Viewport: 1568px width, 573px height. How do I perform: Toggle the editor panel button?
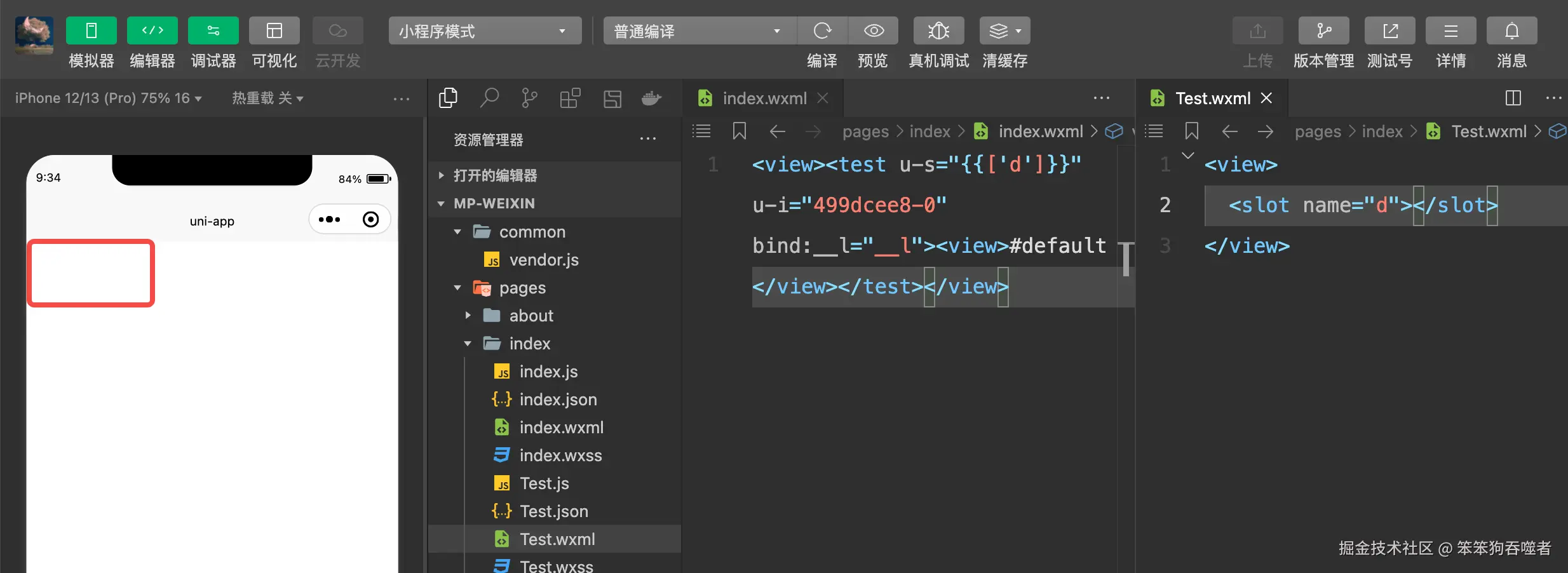tap(152, 30)
